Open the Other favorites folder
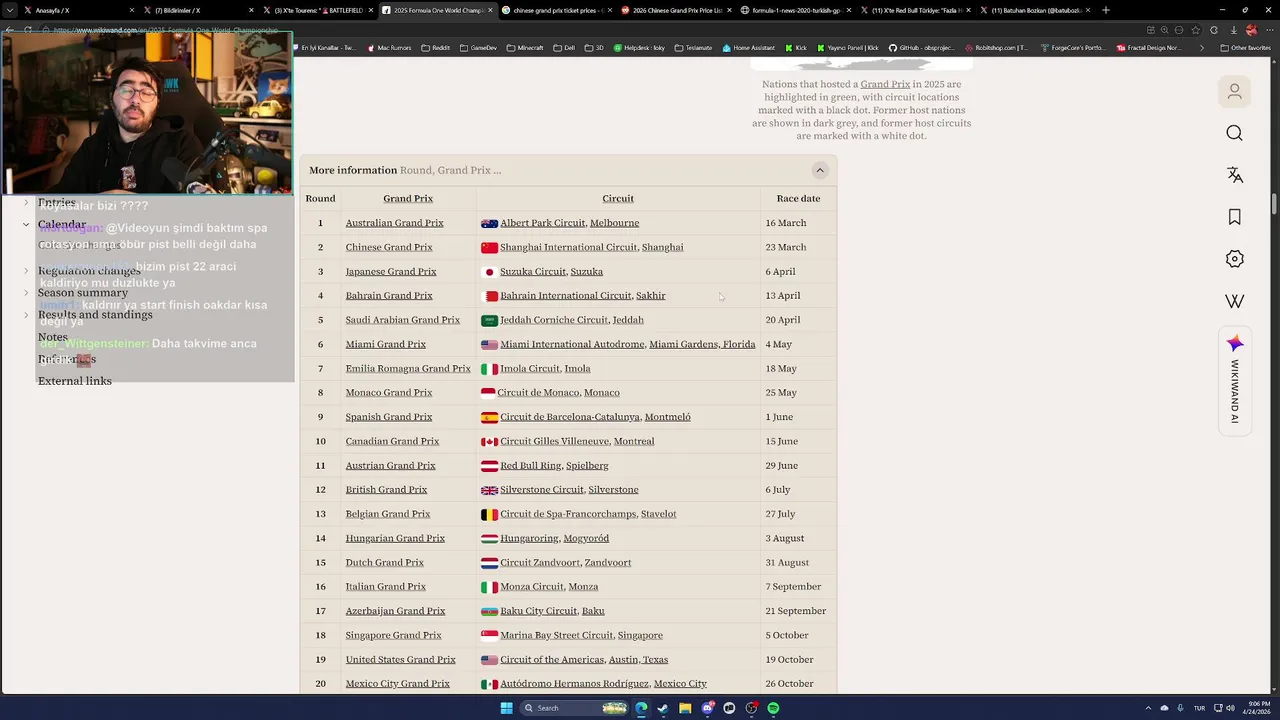The width and height of the screenshot is (1280, 720). 1245,48
